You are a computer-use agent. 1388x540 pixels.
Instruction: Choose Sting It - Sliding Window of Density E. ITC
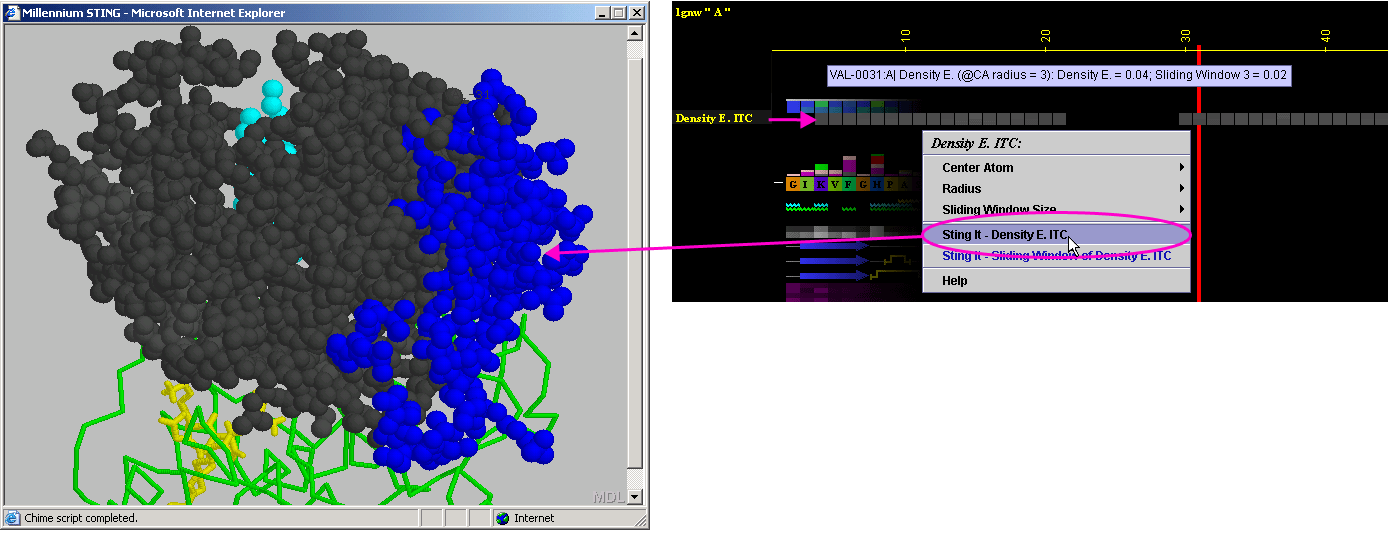[1056, 256]
